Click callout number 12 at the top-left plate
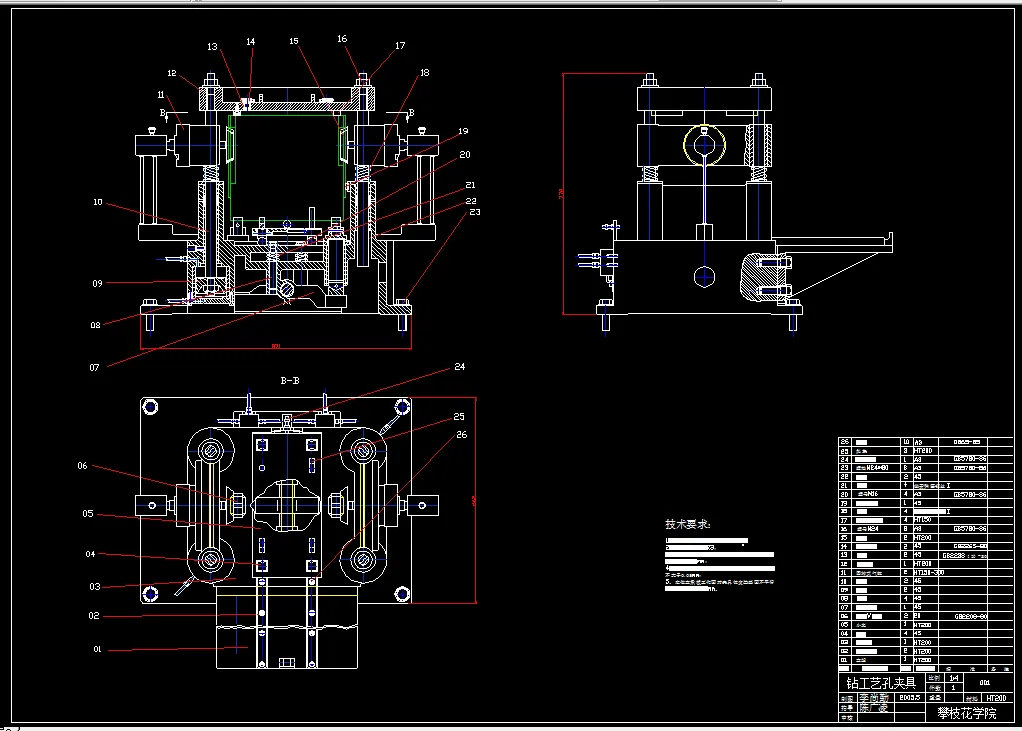The height and width of the screenshot is (731, 1022). pos(172,73)
